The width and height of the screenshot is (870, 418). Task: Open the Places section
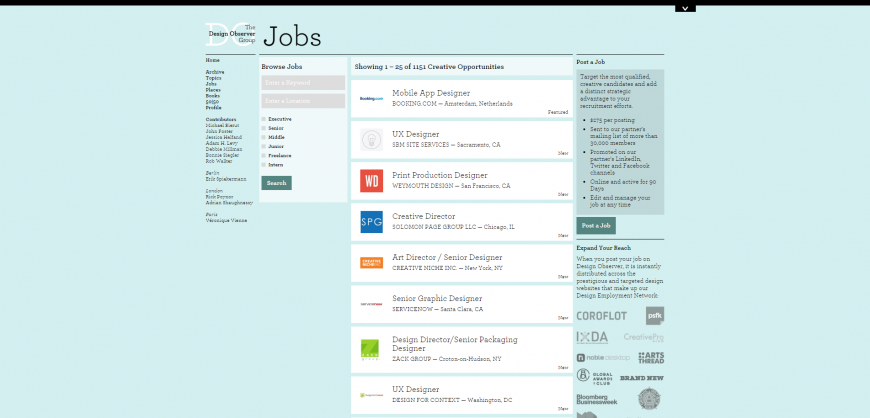click(213, 90)
